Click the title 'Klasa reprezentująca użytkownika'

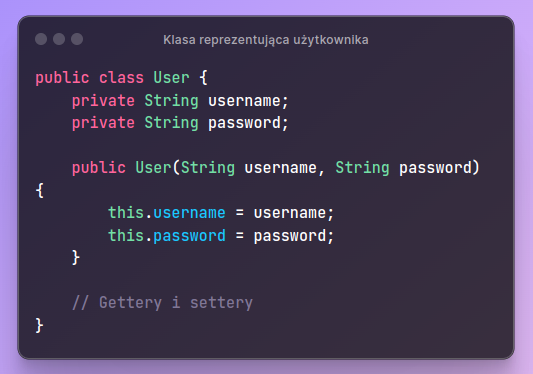coord(265,40)
